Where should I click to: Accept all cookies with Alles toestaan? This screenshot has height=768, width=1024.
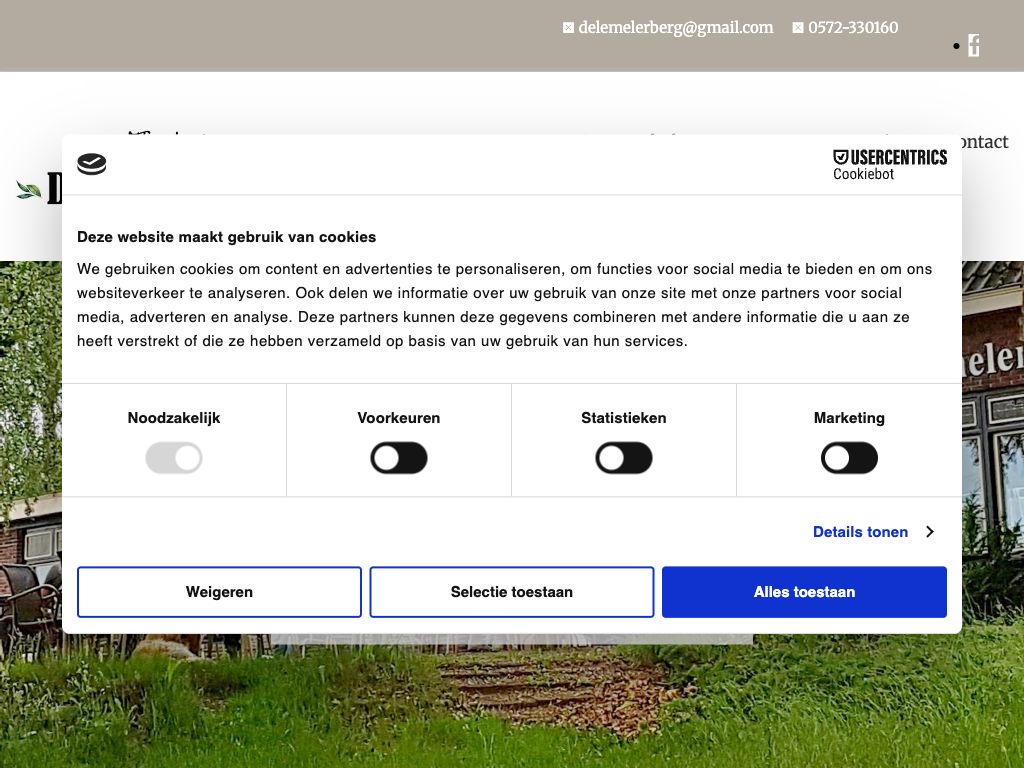[x=804, y=592]
